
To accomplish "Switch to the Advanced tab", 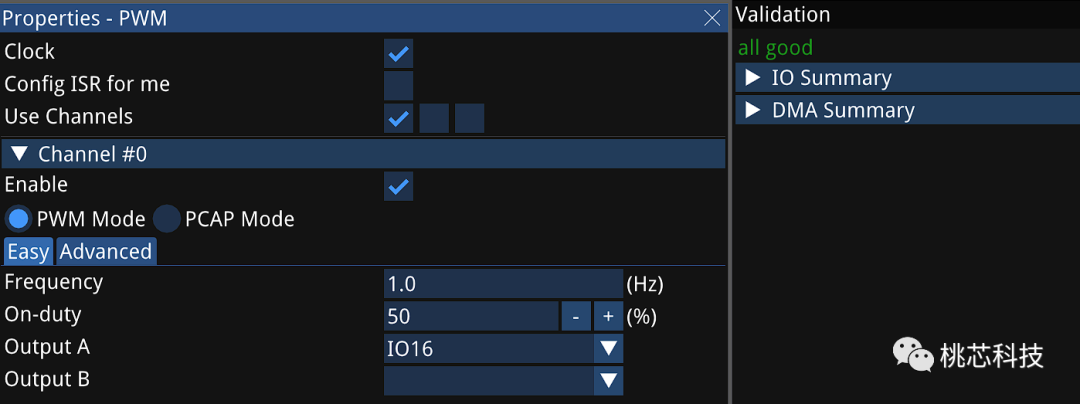I will point(106,251).
